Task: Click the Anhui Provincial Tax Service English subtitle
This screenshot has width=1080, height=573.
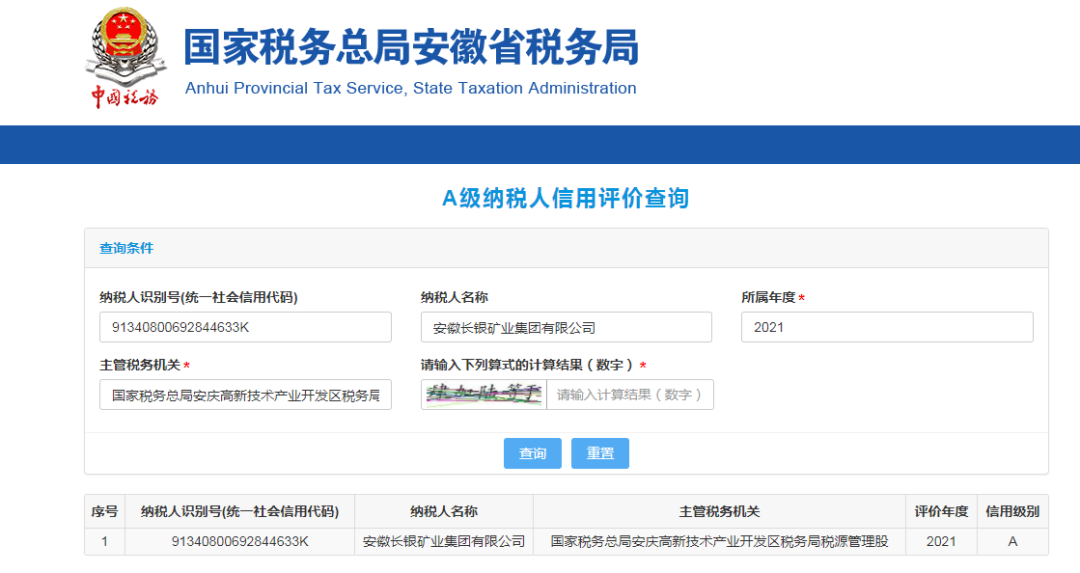Action: [x=411, y=88]
